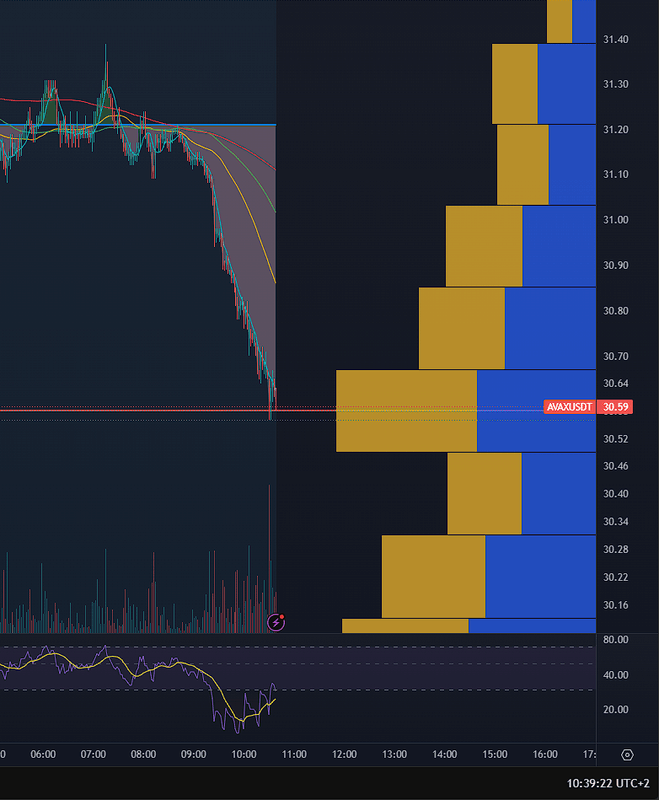Click the 30.64 price scale label
This screenshot has height=800, width=659.
pyautogui.click(x=616, y=383)
